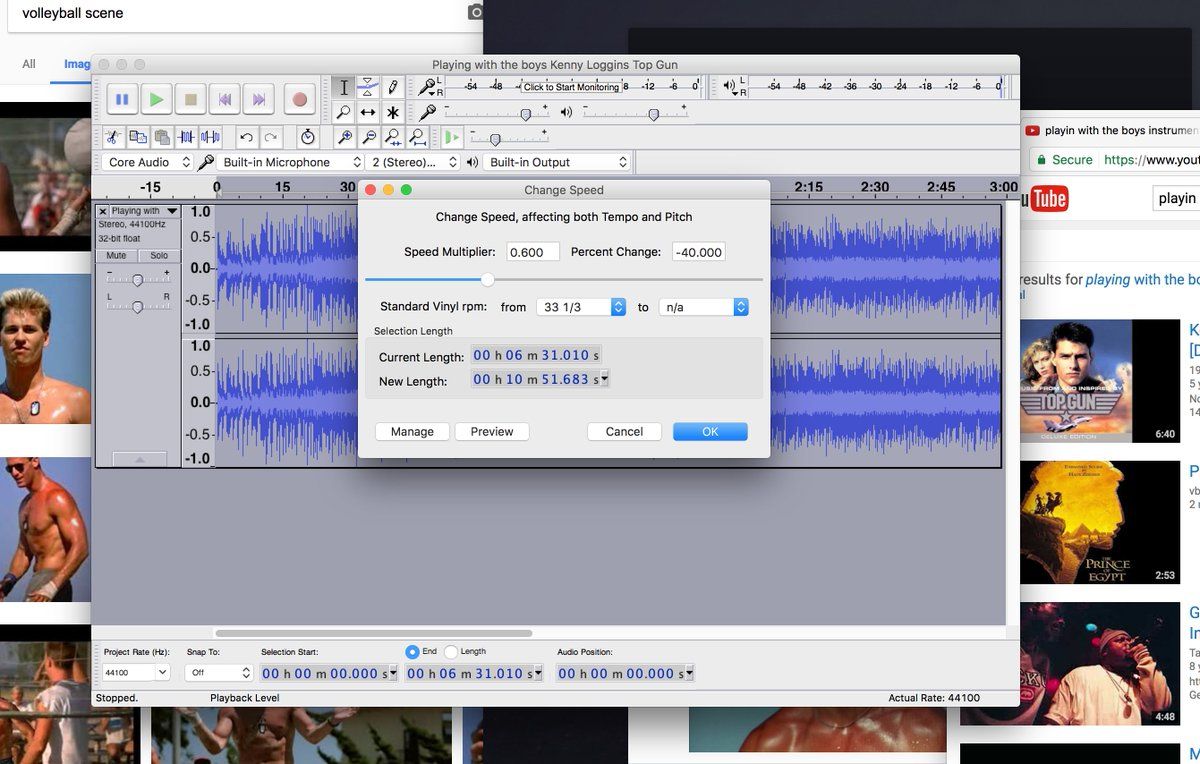The height and width of the screenshot is (764, 1200).
Task: Click the Record button in transport toolbar
Action: (299, 99)
